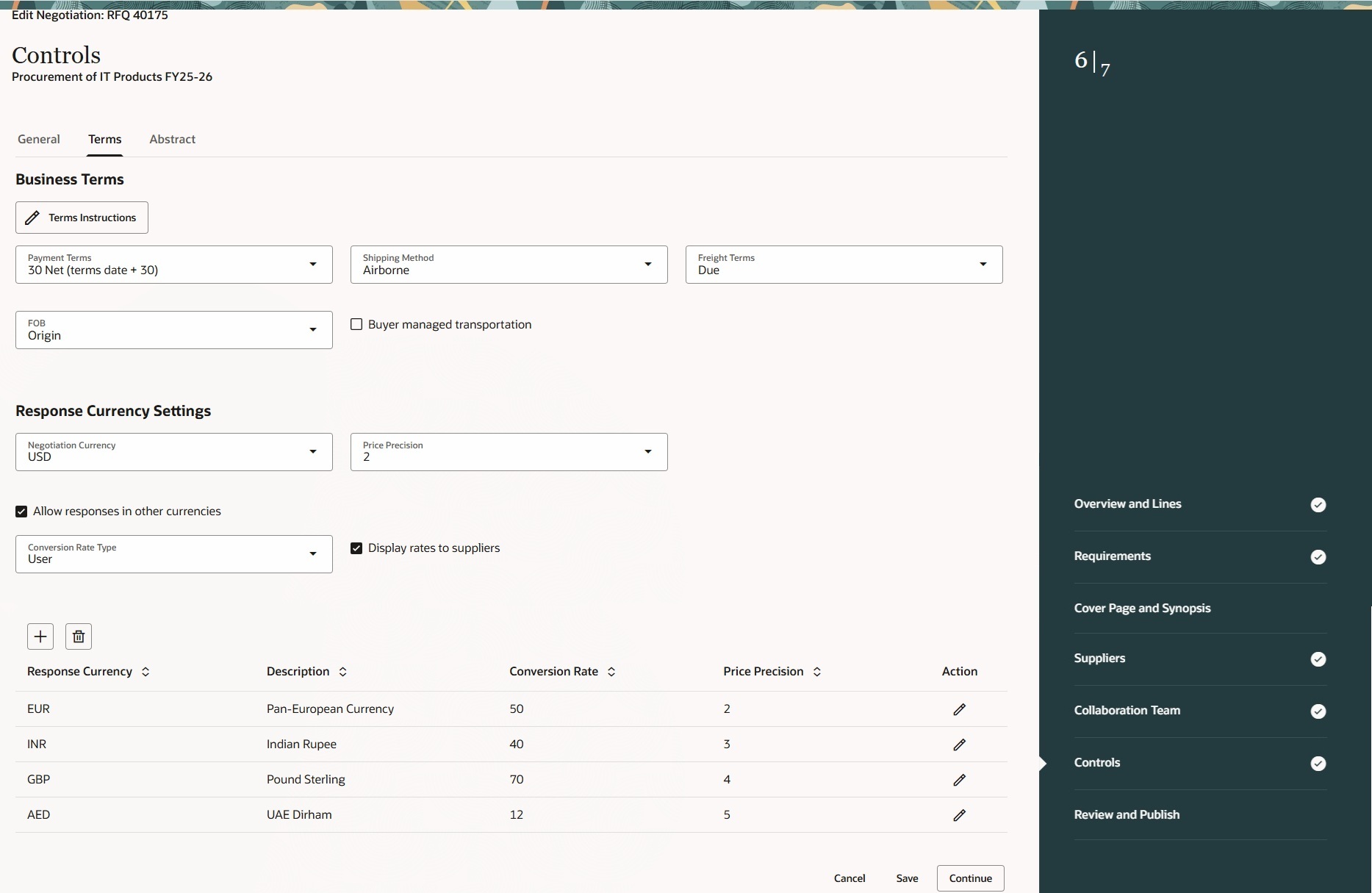Click the delete currency trash icon
The height and width of the screenshot is (893, 1372).
pyautogui.click(x=79, y=636)
